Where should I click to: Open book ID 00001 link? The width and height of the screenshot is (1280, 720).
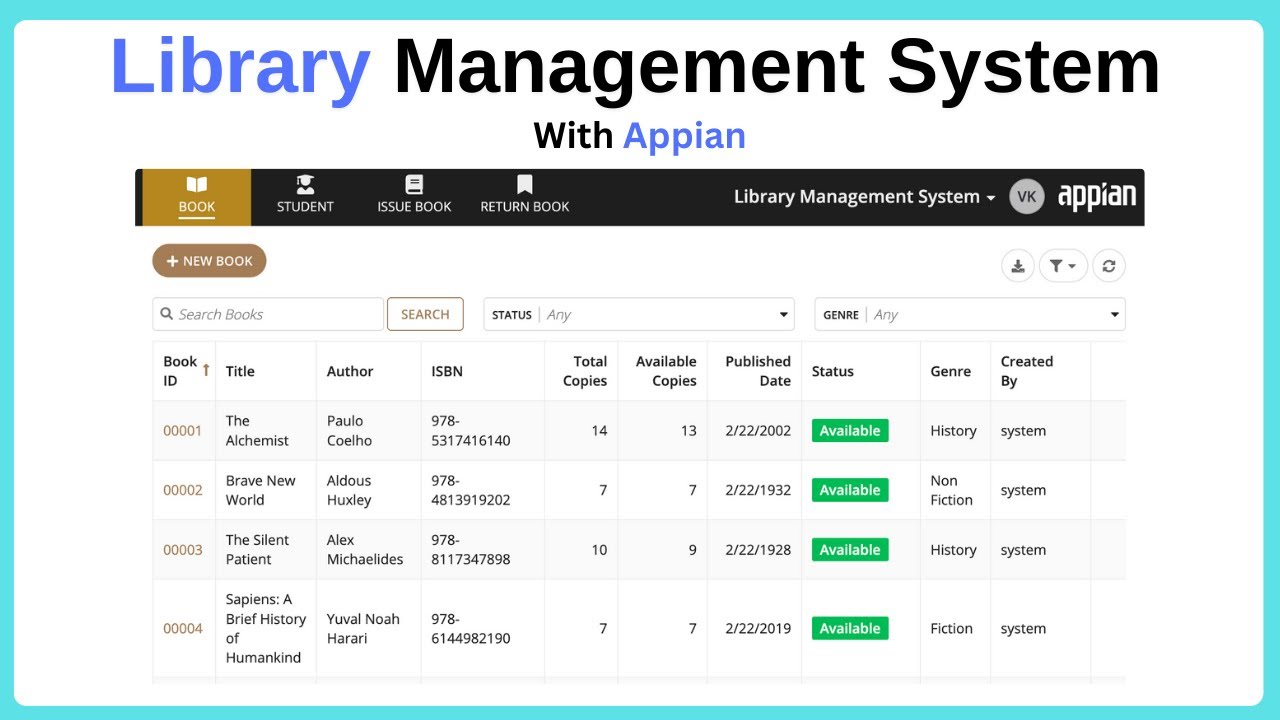coord(182,431)
